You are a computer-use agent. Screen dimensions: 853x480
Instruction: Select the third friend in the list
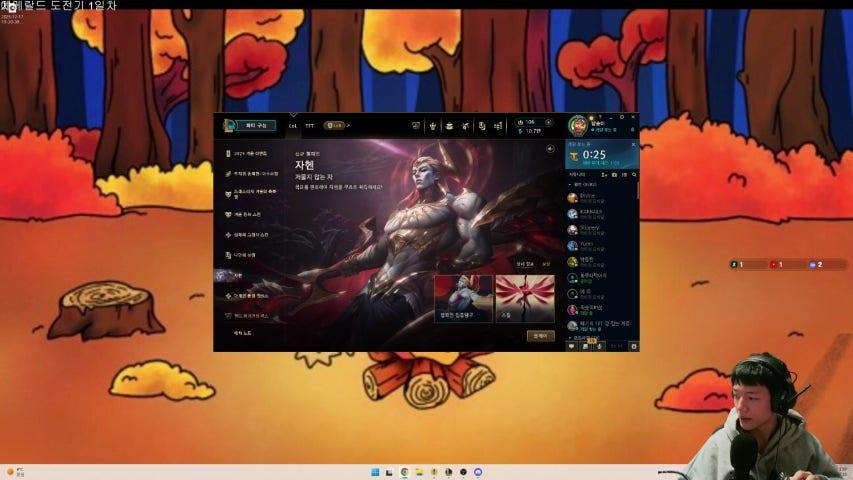coord(601,230)
